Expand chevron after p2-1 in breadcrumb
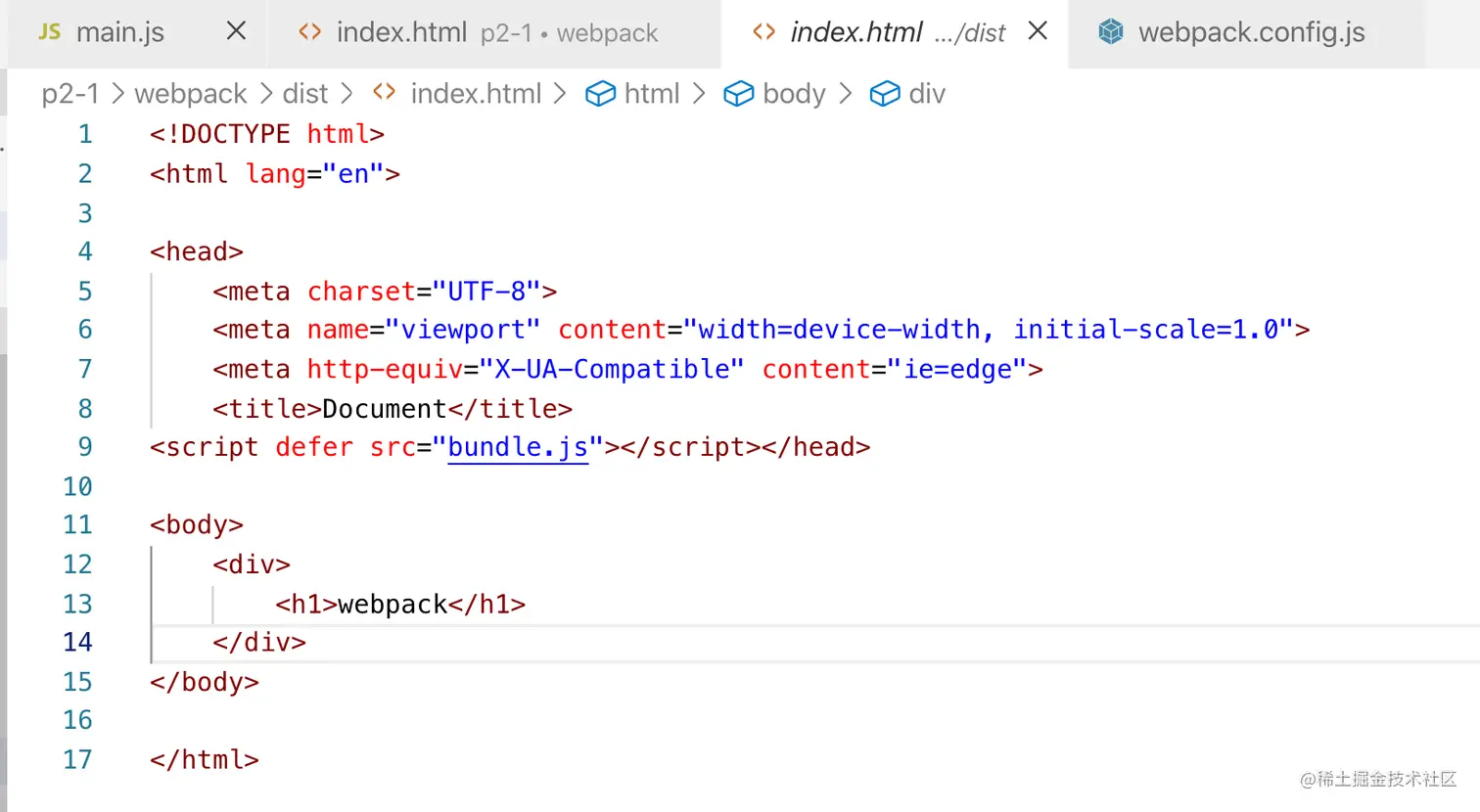Screen dimensions: 1480x812 tap(117, 94)
